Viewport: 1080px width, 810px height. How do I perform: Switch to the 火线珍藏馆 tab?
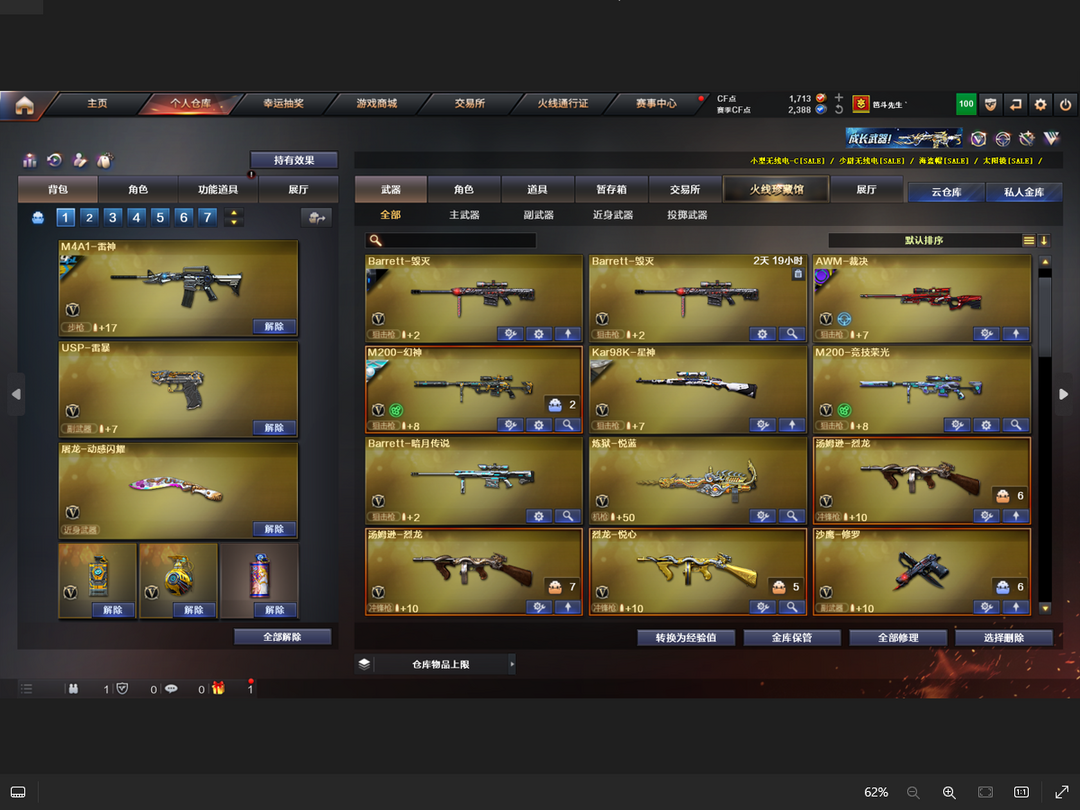[776, 189]
